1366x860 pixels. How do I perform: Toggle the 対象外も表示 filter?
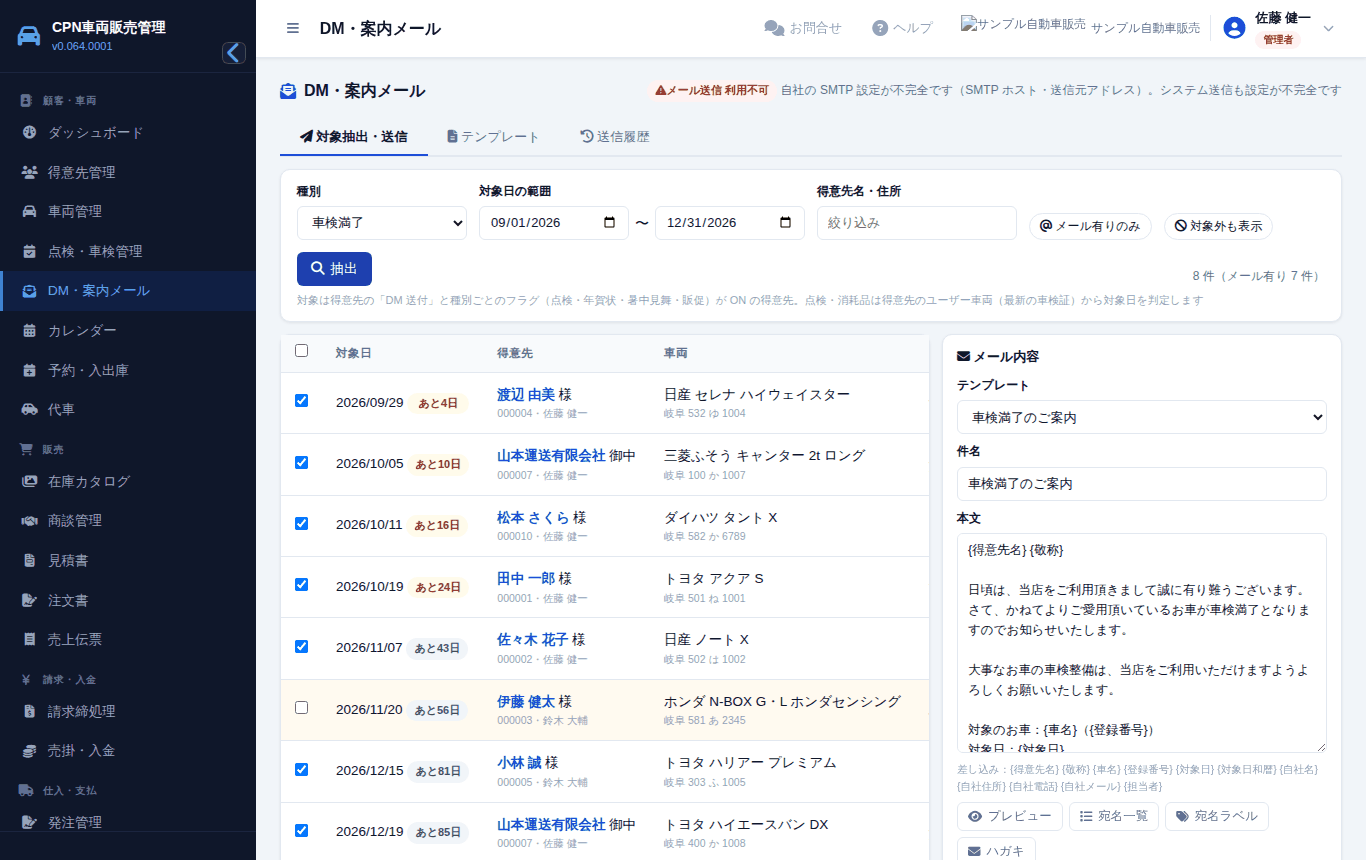1218,226
